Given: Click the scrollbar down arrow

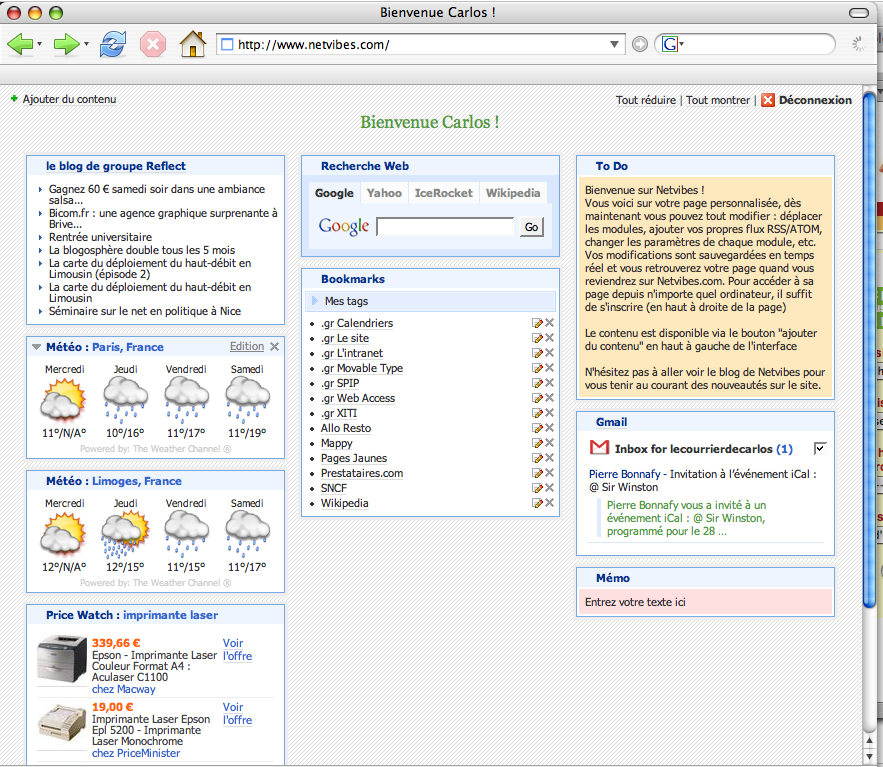Looking at the screenshot, I should click(x=869, y=755).
